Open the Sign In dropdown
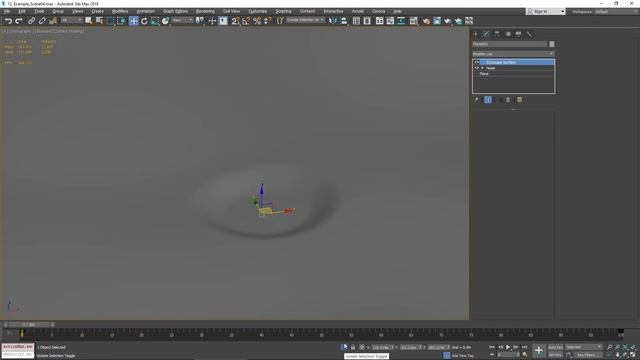The width and height of the screenshot is (640, 360). [x=545, y=11]
